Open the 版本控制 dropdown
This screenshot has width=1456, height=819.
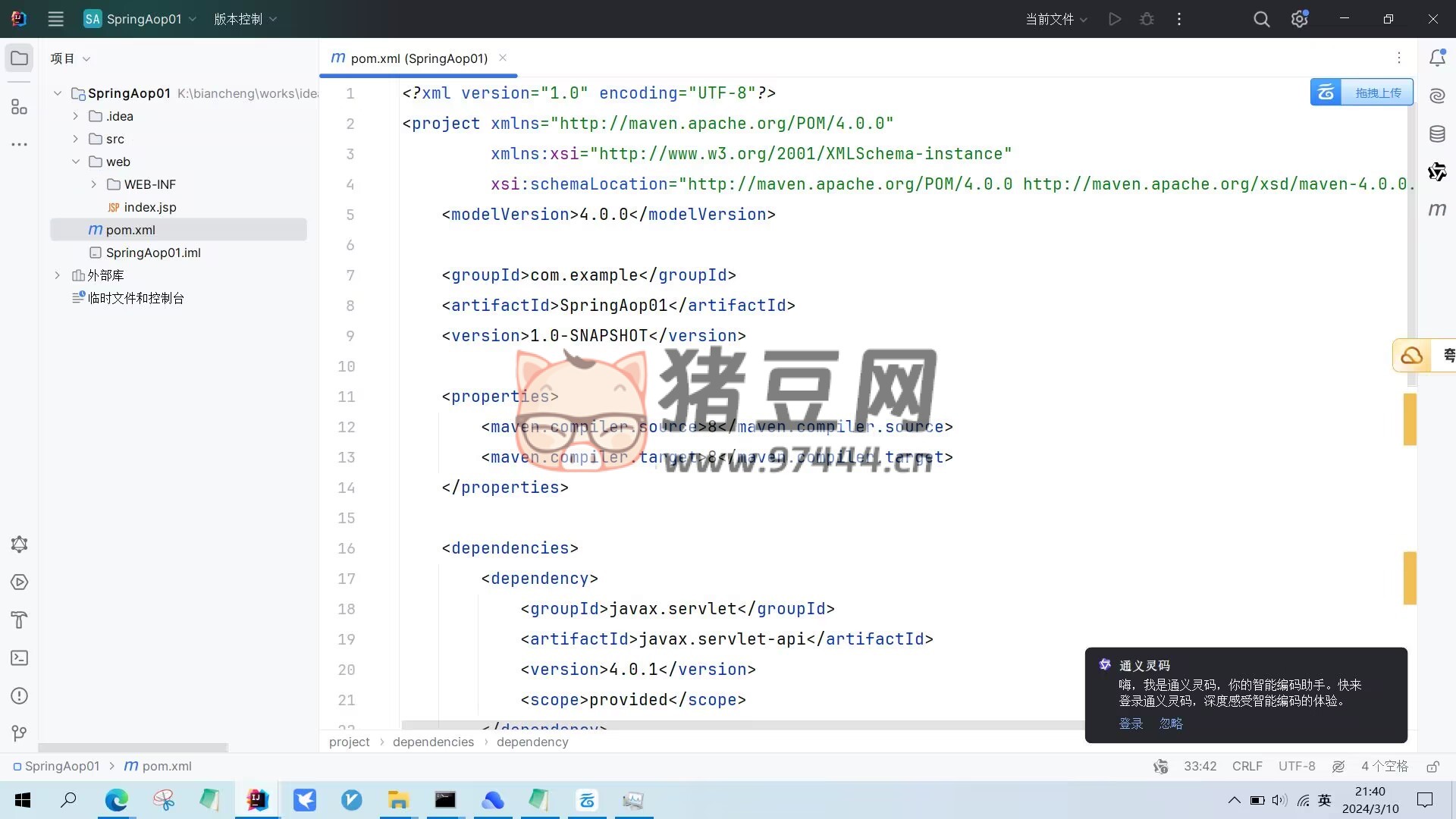[x=245, y=19]
